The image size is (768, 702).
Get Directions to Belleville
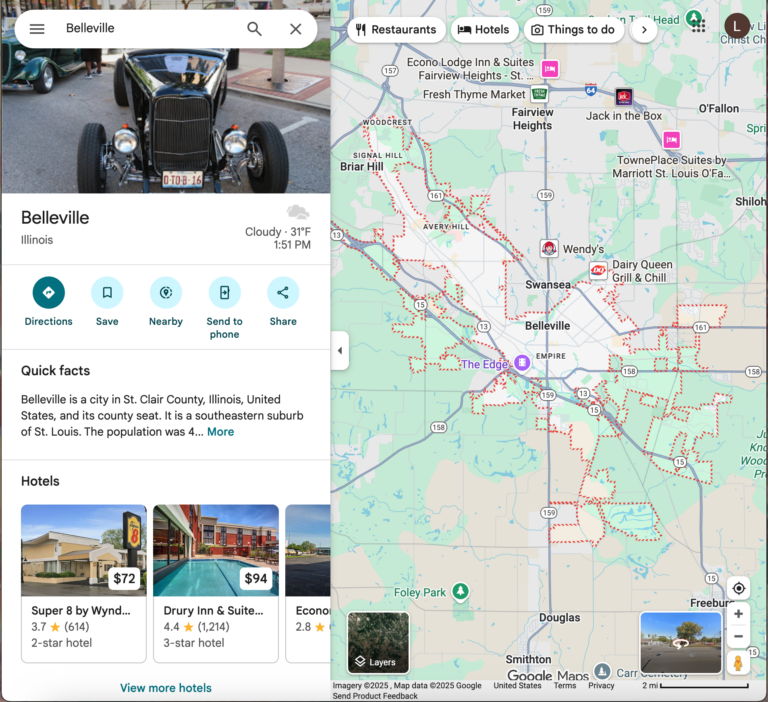tap(48, 293)
